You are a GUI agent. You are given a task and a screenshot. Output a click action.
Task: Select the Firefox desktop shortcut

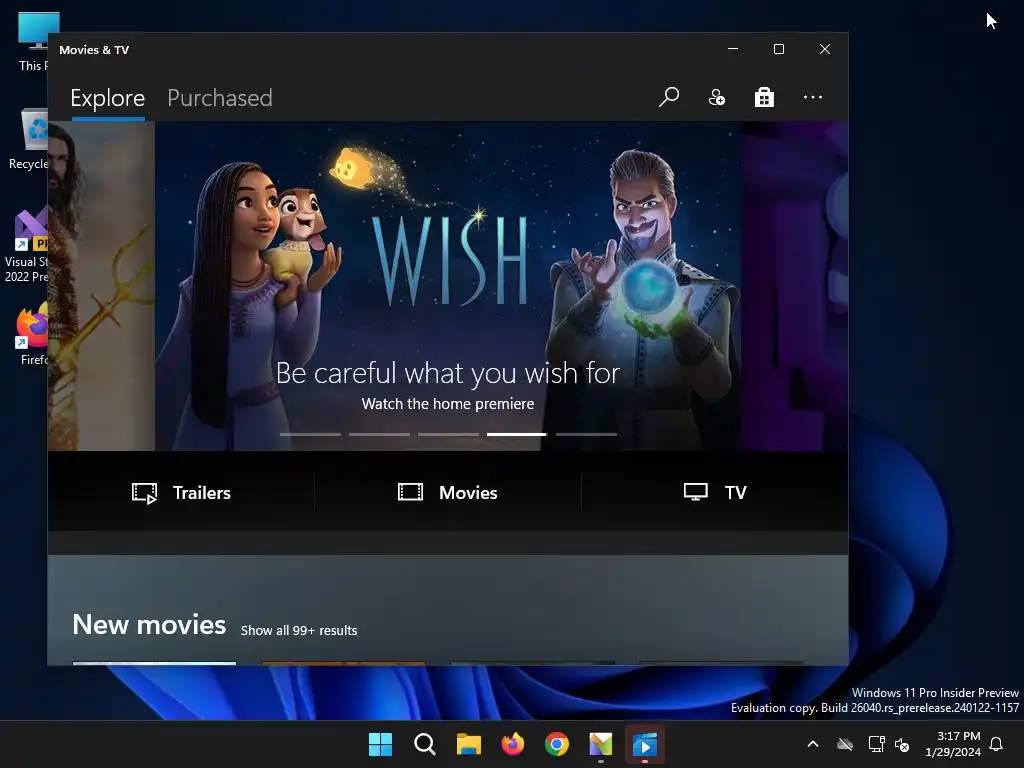click(33, 334)
